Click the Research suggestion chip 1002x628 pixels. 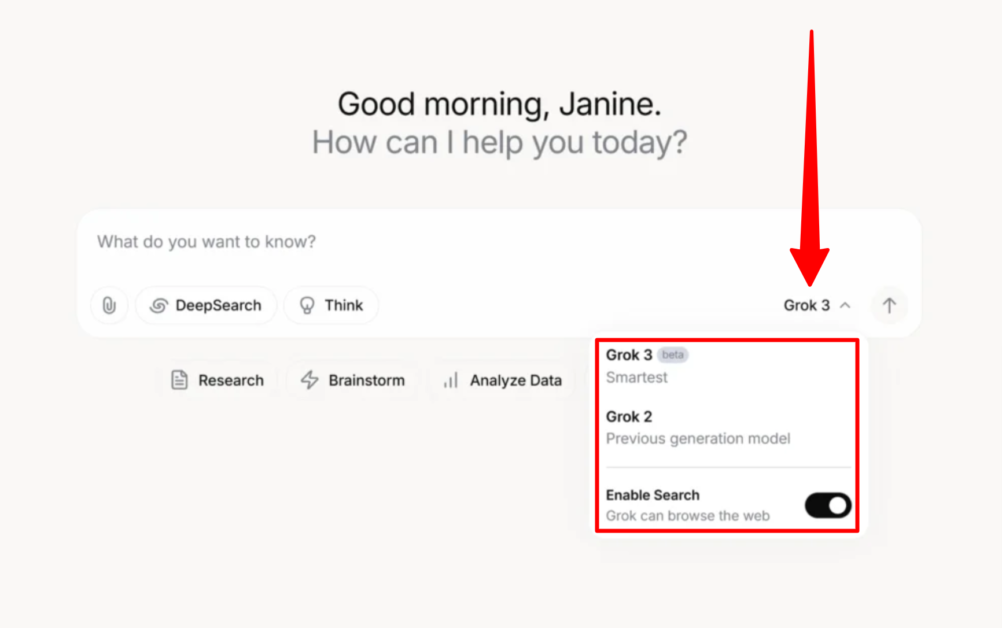(217, 380)
